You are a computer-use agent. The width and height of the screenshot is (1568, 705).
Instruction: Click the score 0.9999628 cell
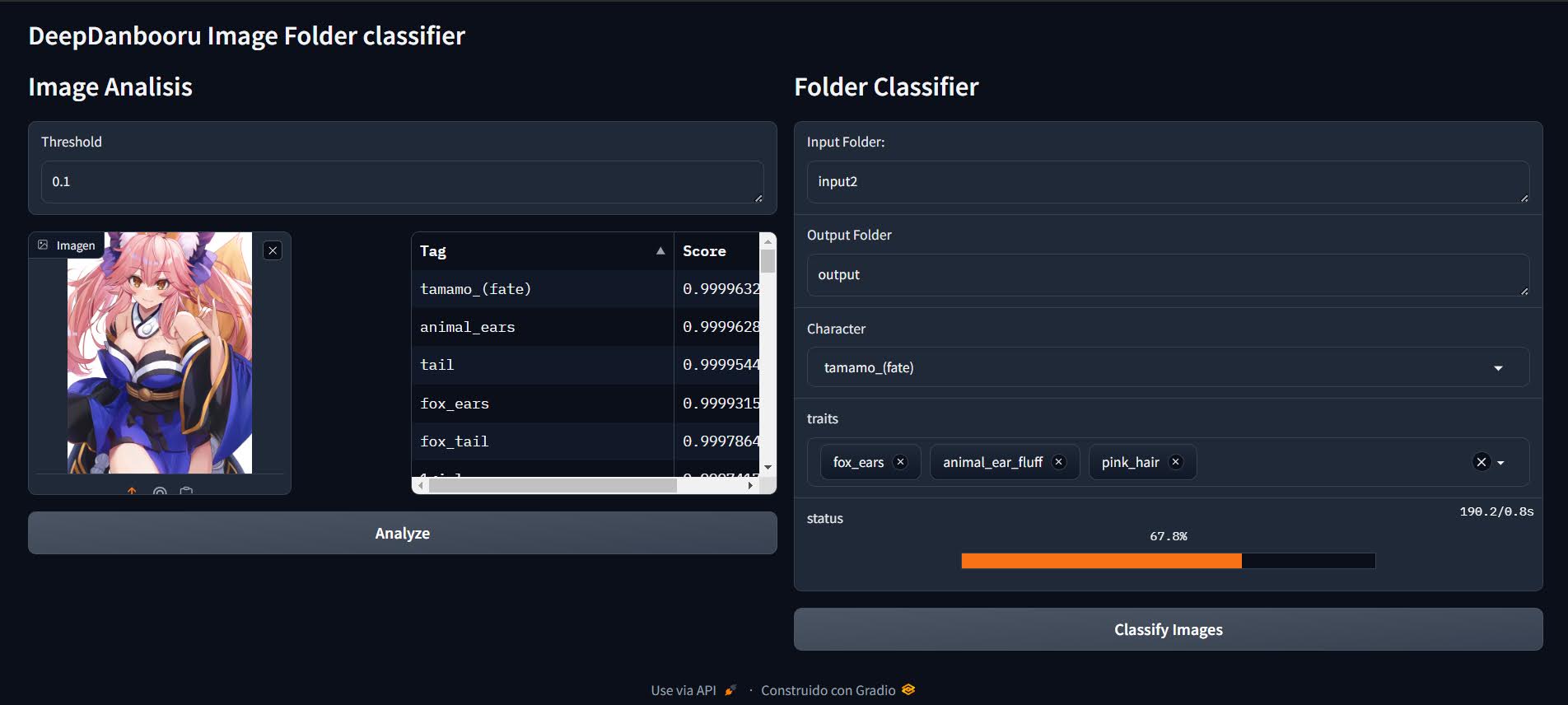[x=717, y=327]
